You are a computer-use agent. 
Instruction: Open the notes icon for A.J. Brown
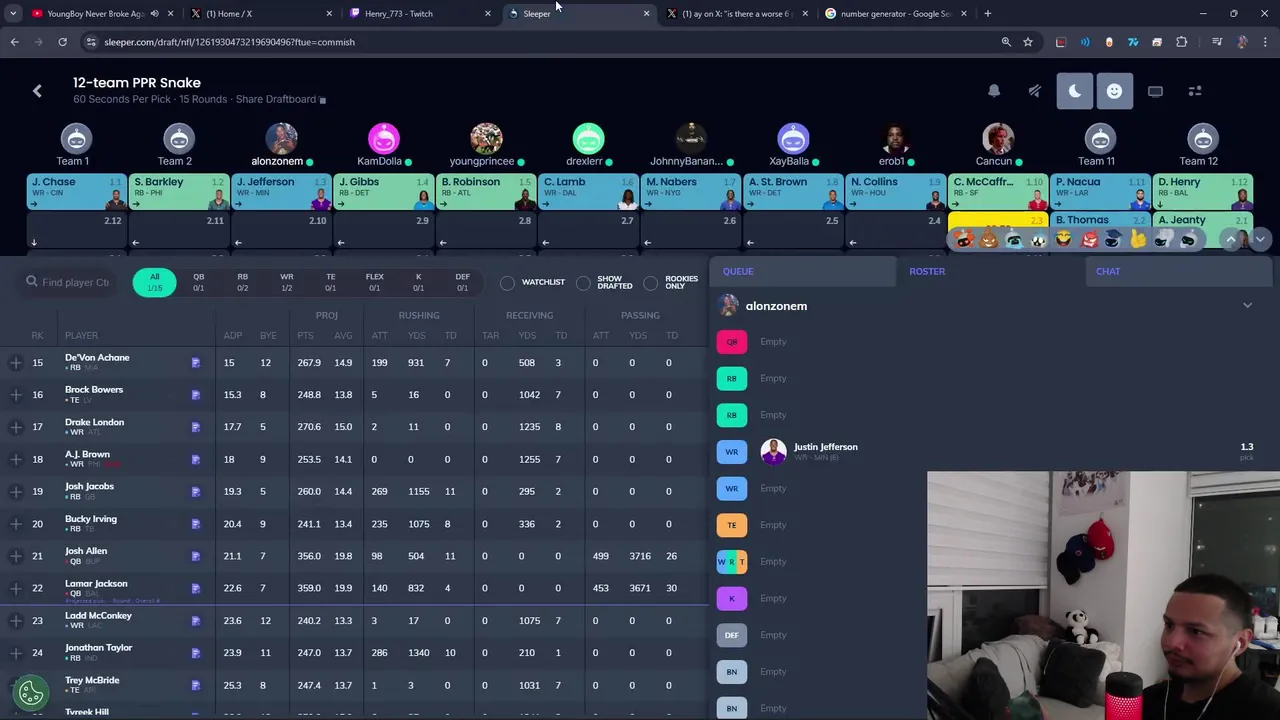pyautogui.click(x=196, y=460)
